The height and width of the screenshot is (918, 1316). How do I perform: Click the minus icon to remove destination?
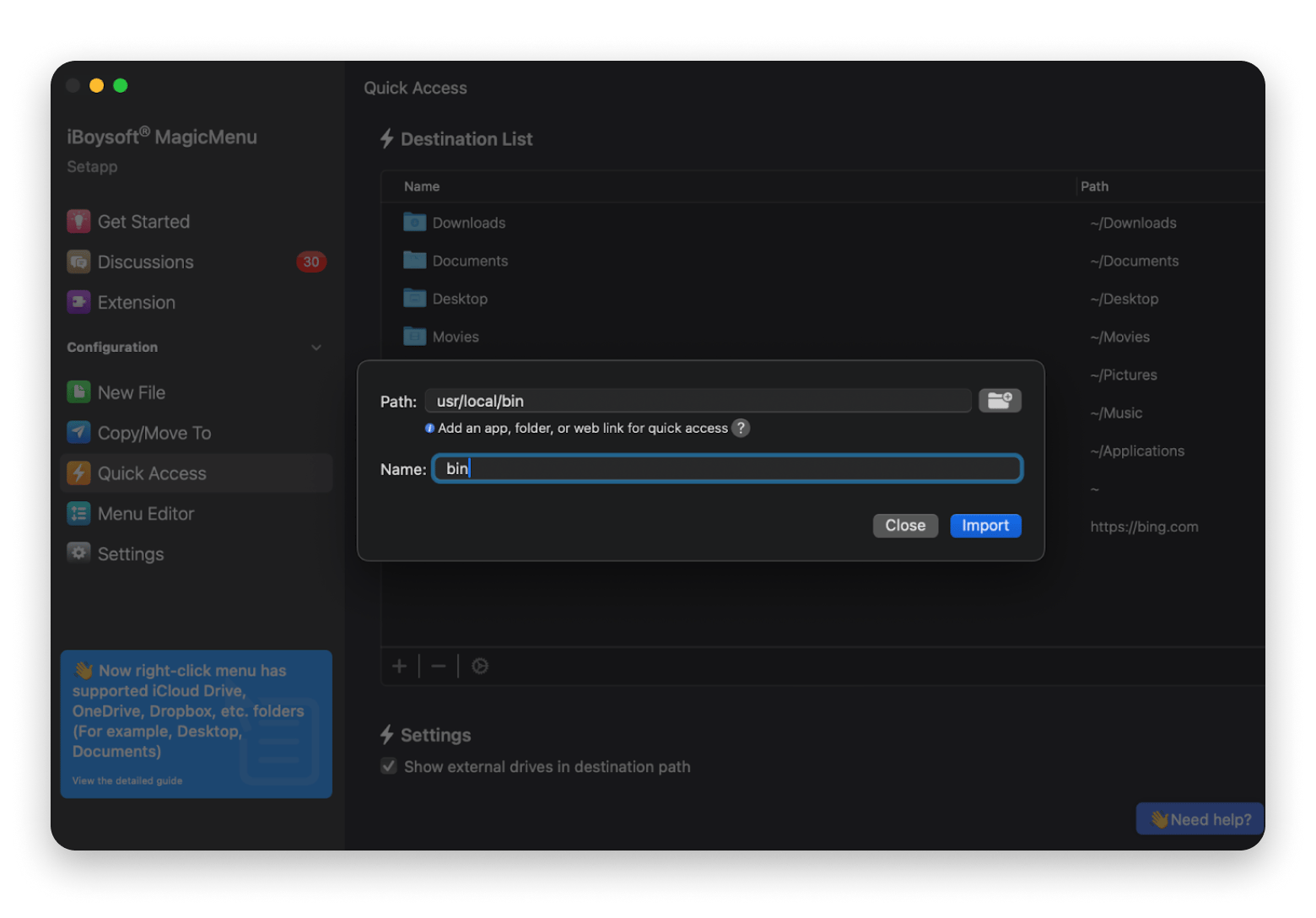point(439,667)
